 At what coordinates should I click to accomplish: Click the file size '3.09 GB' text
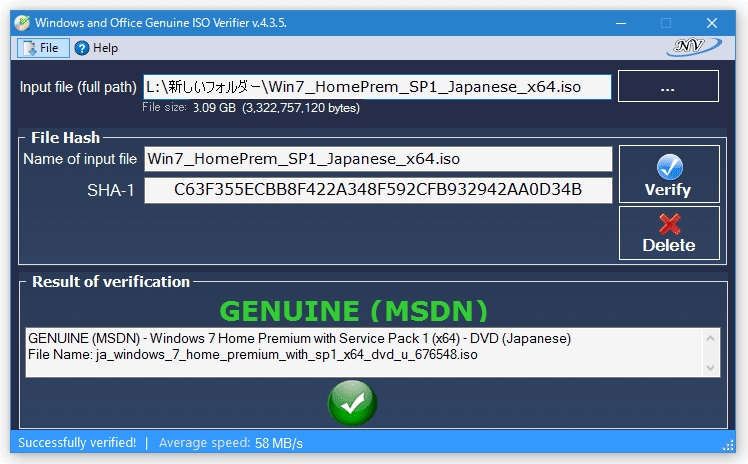coord(214,108)
